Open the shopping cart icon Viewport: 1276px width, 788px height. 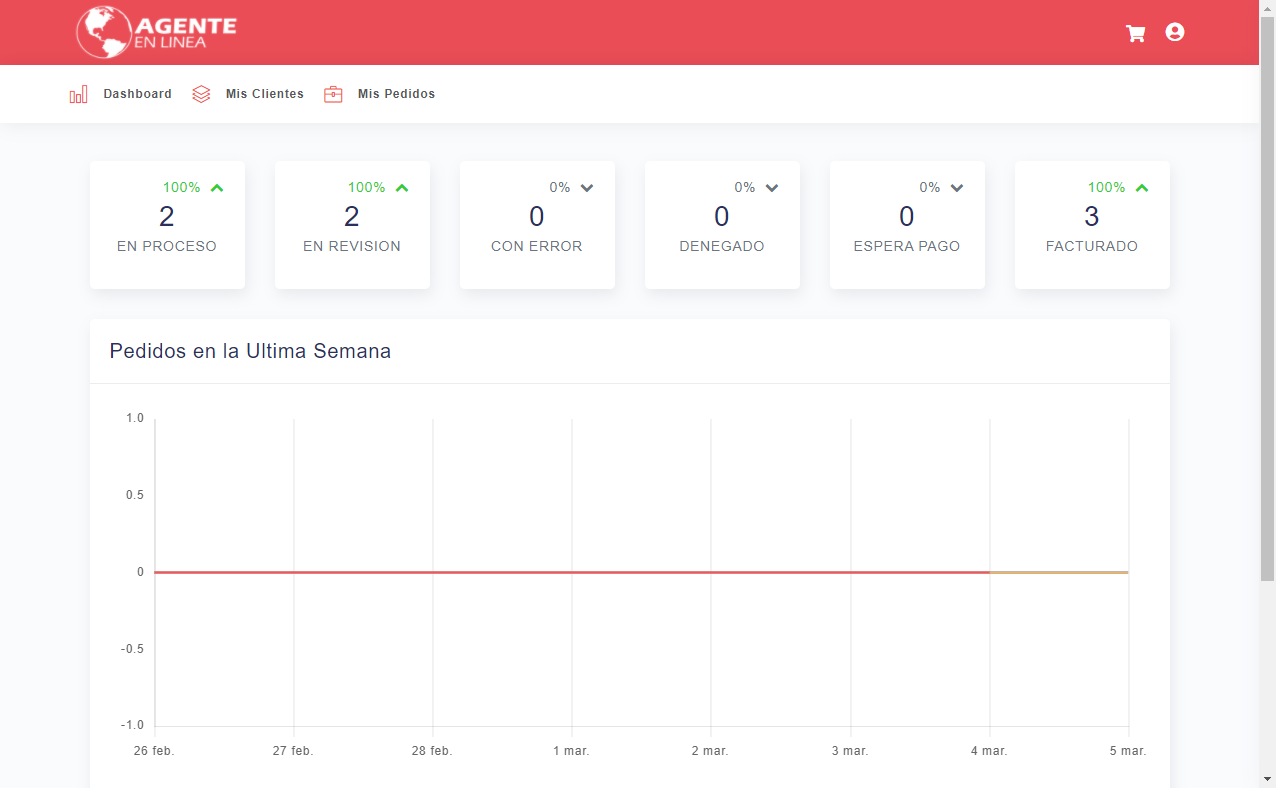point(1135,33)
